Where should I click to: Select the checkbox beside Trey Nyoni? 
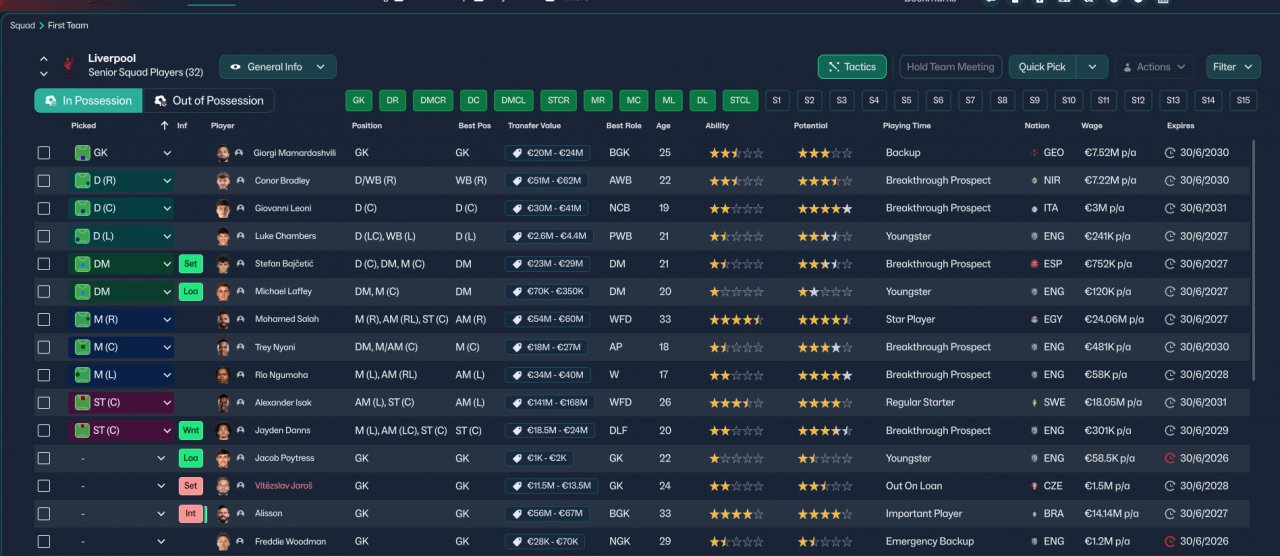coord(43,347)
